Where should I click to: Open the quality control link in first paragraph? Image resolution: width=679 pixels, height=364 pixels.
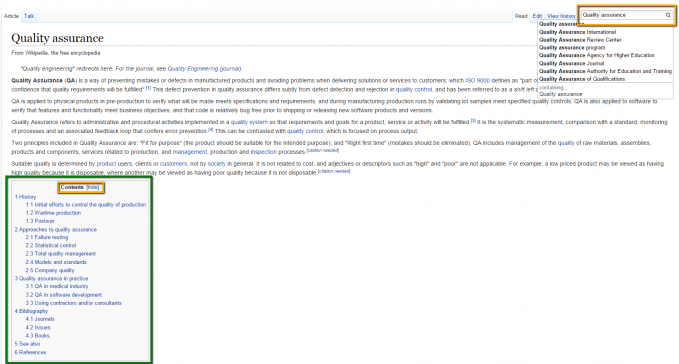pyautogui.click(x=414, y=90)
